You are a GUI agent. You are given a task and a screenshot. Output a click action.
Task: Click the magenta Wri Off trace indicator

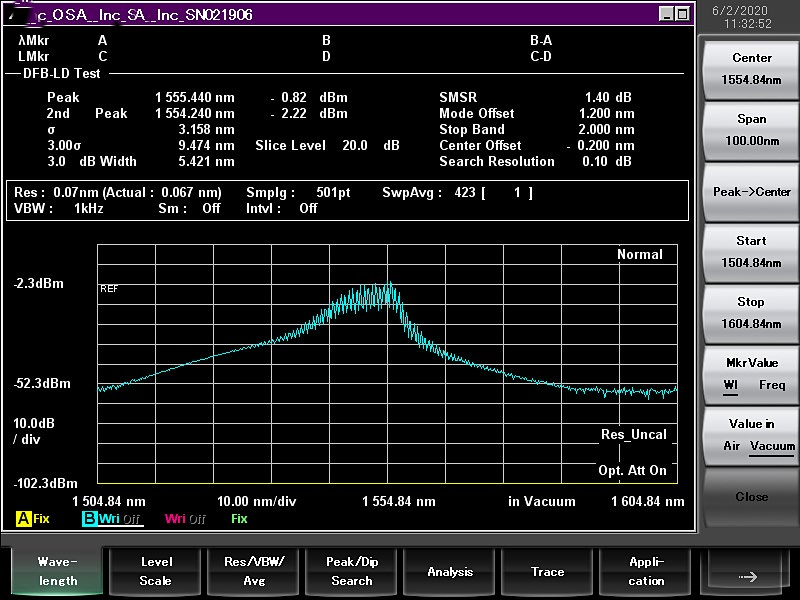(185, 519)
